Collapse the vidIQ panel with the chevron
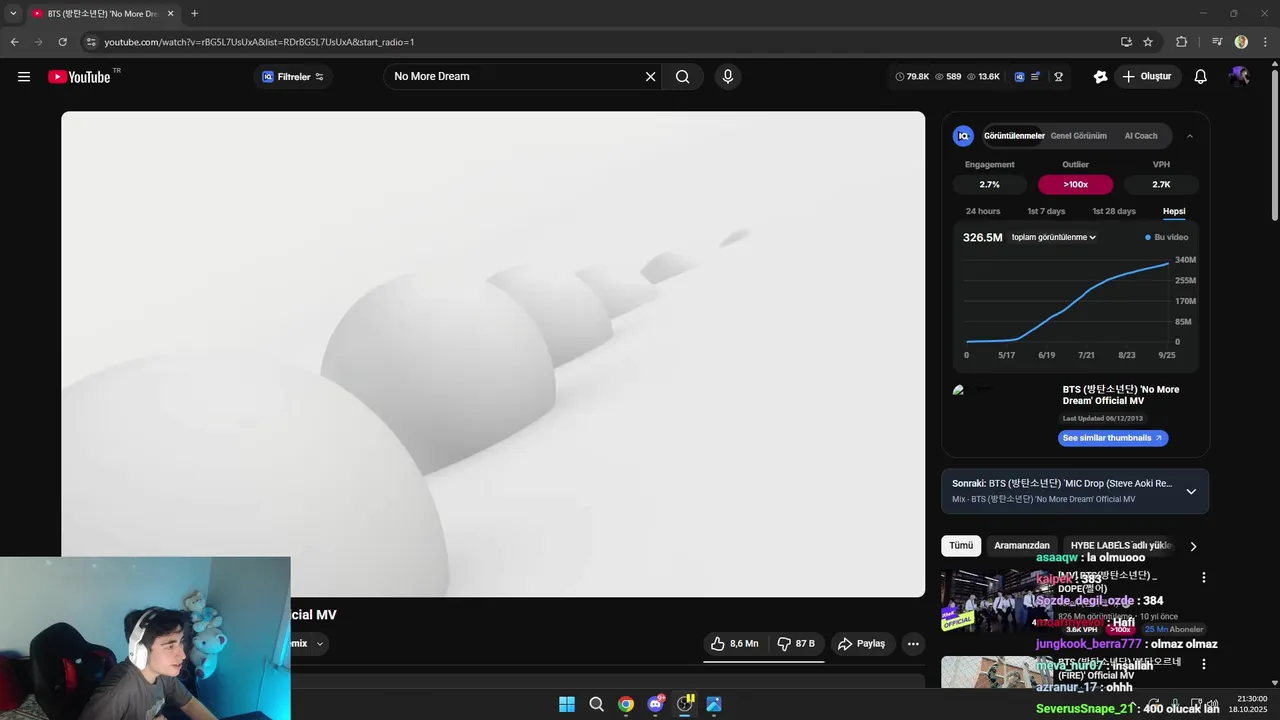Image resolution: width=1280 pixels, height=720 pixels. coord(1190,136)
